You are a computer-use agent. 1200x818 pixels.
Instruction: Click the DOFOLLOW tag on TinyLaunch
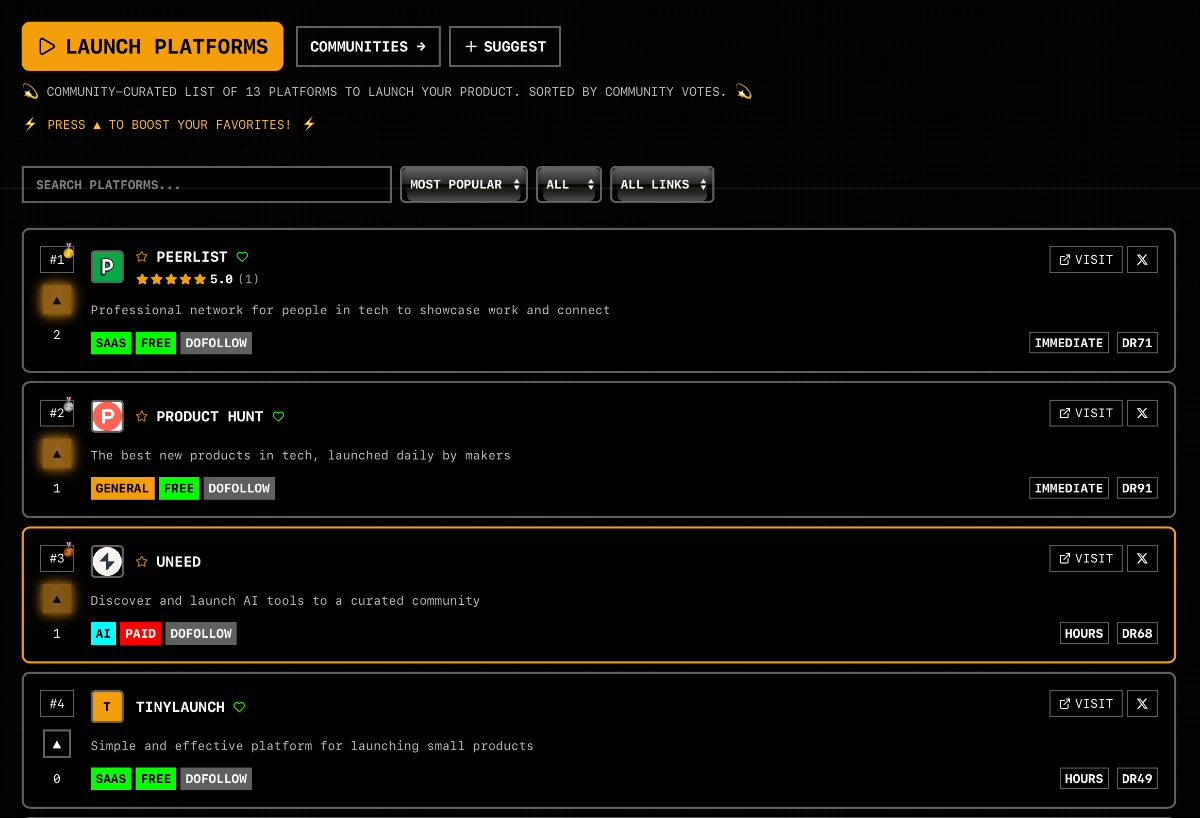216,778
